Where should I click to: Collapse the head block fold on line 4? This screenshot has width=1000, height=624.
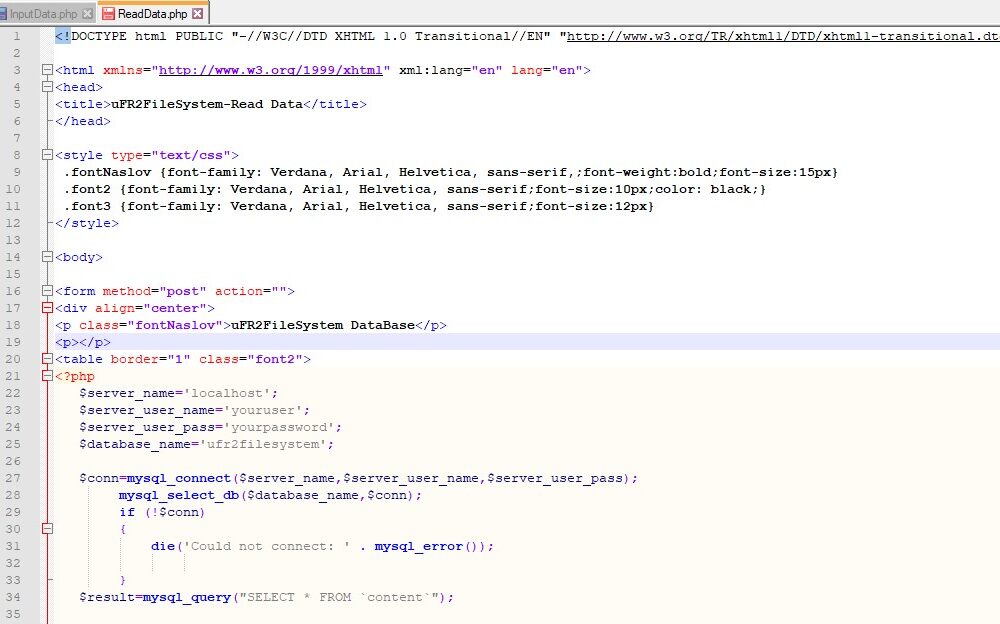click(47, 87)
